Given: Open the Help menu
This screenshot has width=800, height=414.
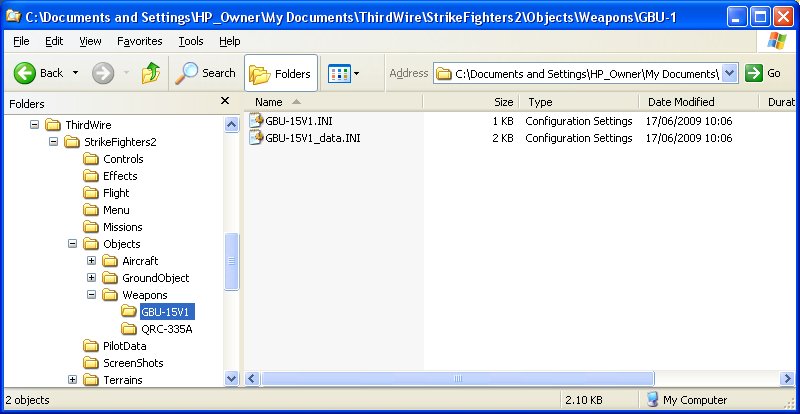Looking at the screenshot, I should [230, 41].
